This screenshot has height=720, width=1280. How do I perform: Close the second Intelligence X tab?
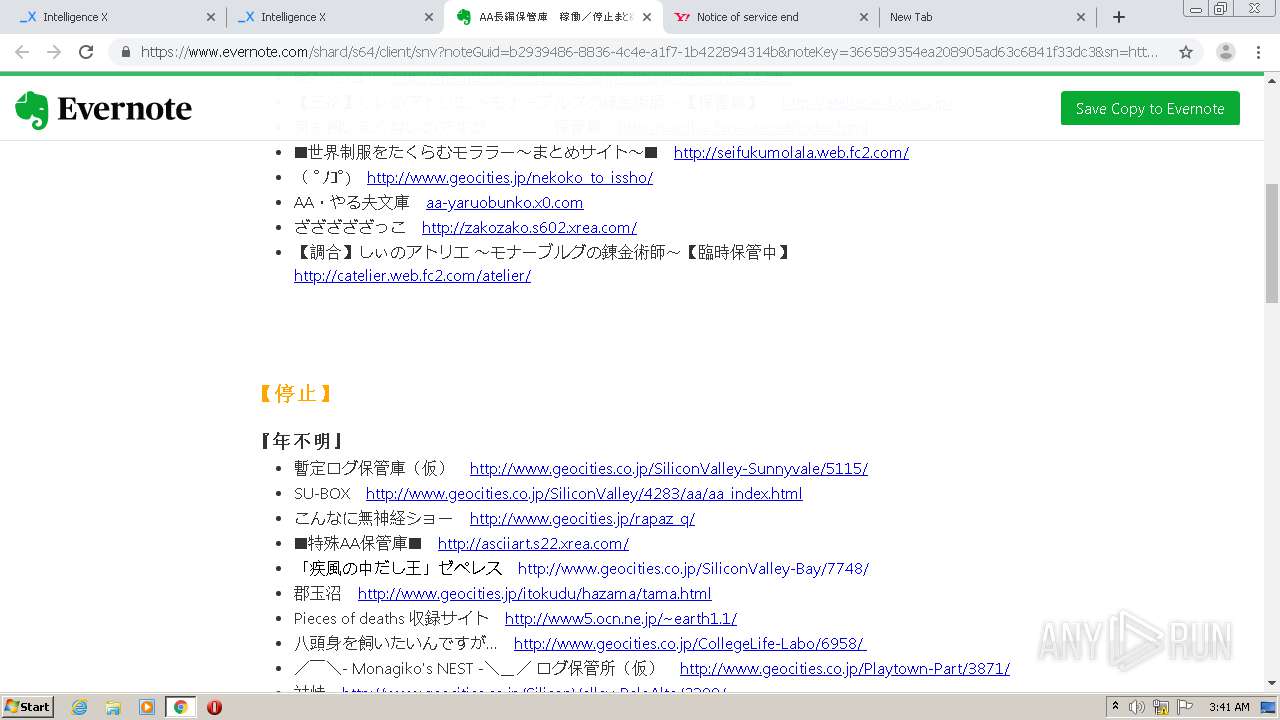[x=429, y=17]
